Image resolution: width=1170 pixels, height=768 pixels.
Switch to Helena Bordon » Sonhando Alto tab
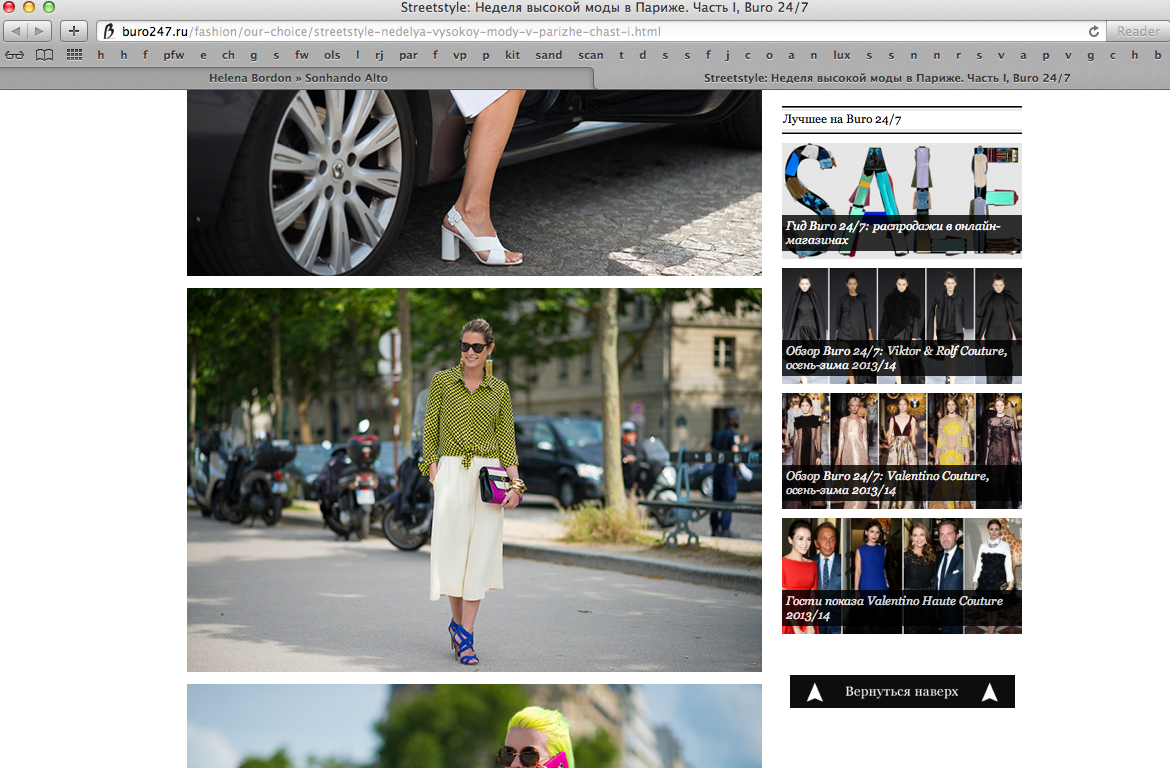298,77
